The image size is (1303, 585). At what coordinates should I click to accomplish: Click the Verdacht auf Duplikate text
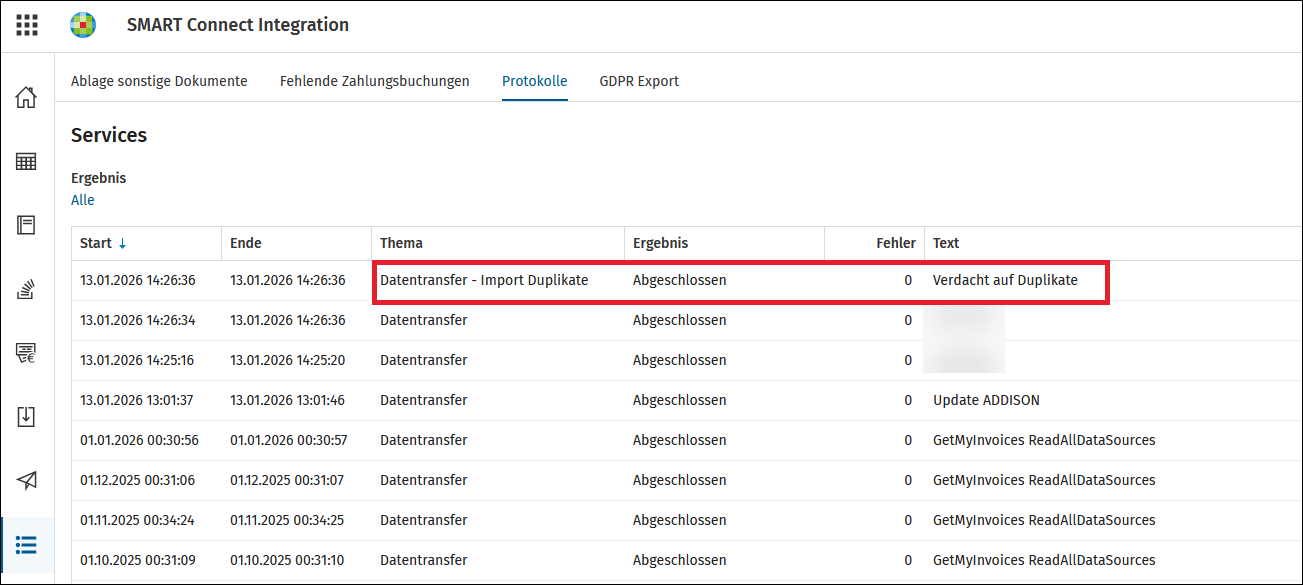(1005, 281)
